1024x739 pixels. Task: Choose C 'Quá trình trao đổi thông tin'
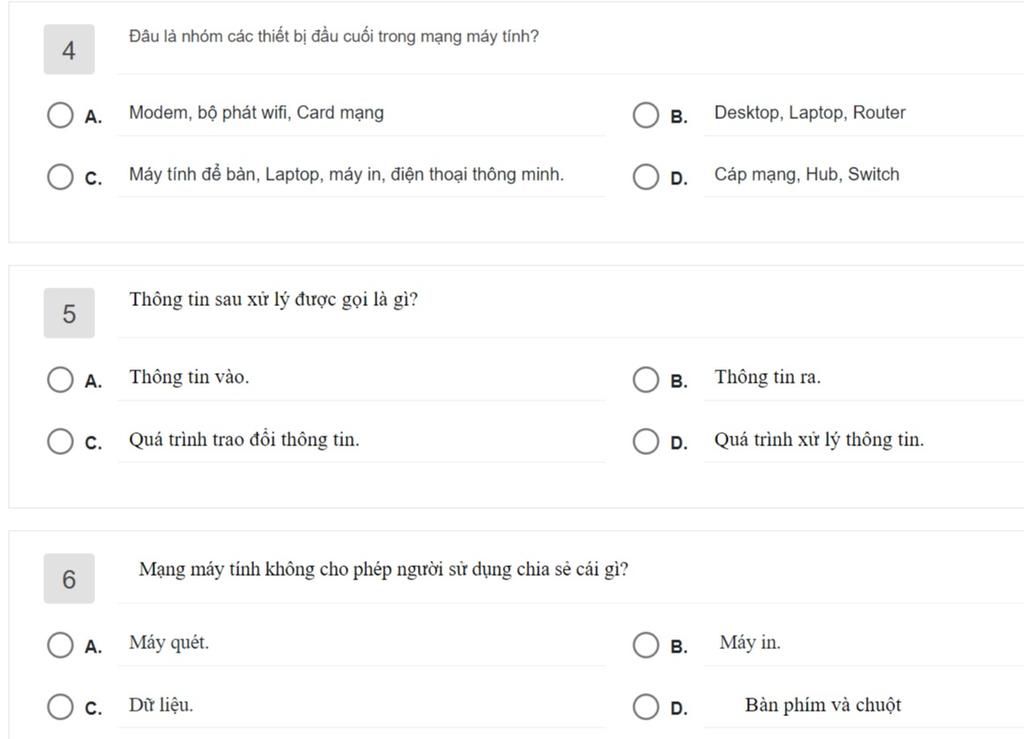[x=60, y=441]
